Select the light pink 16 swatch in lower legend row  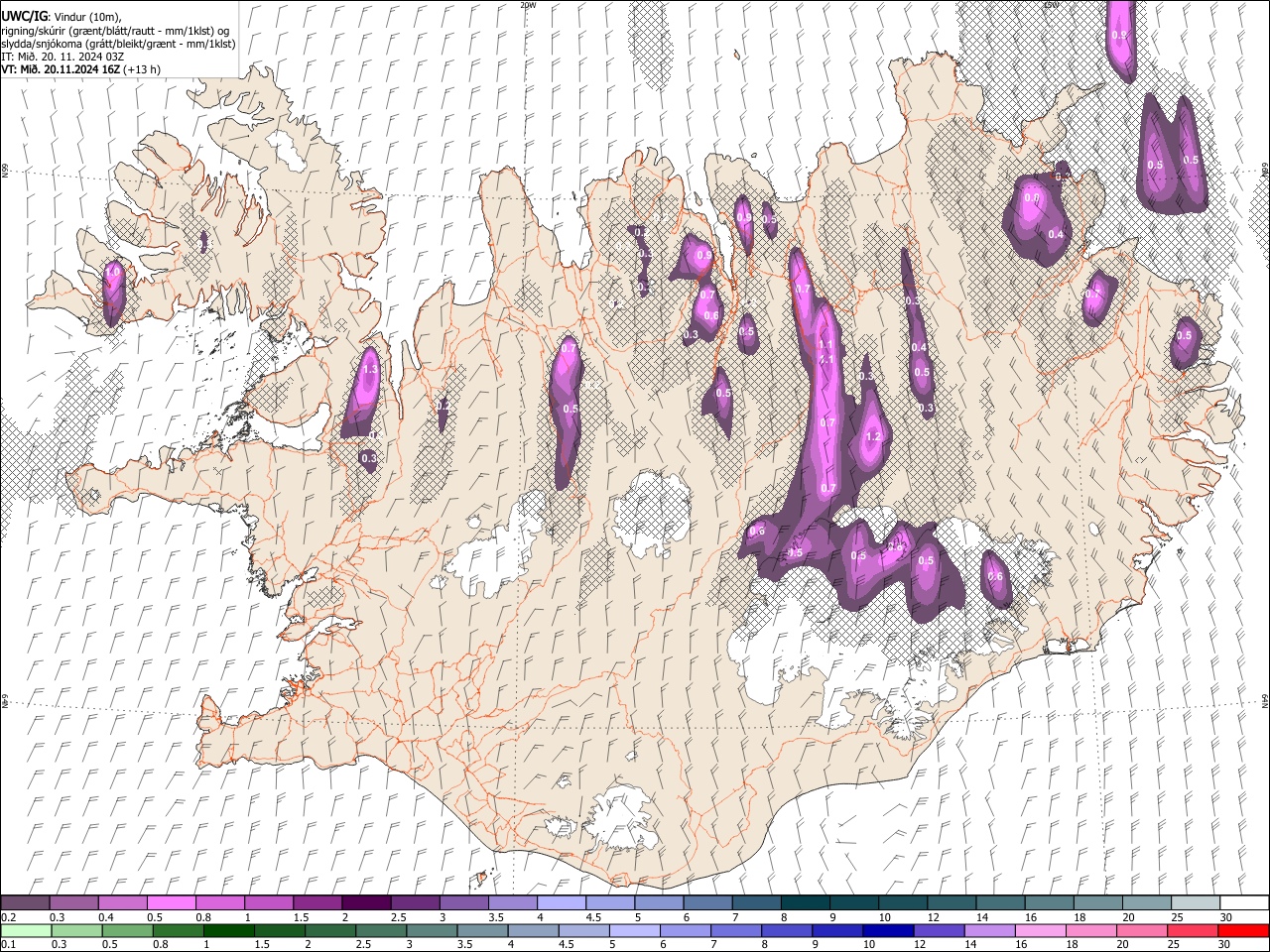click(x=1042, y=931)
